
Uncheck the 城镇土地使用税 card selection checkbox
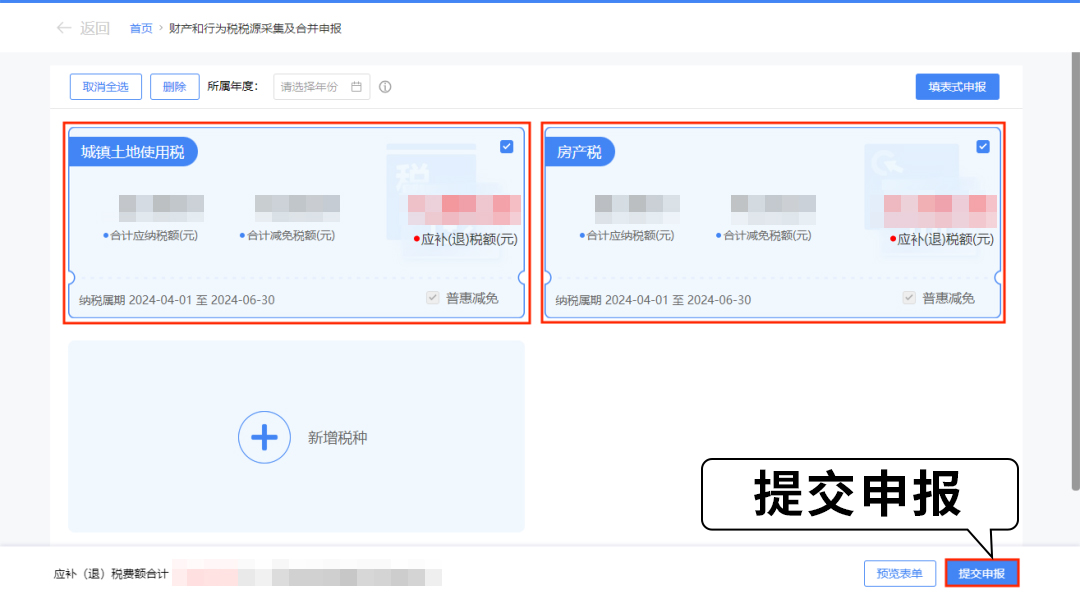(x=506, y=146)
